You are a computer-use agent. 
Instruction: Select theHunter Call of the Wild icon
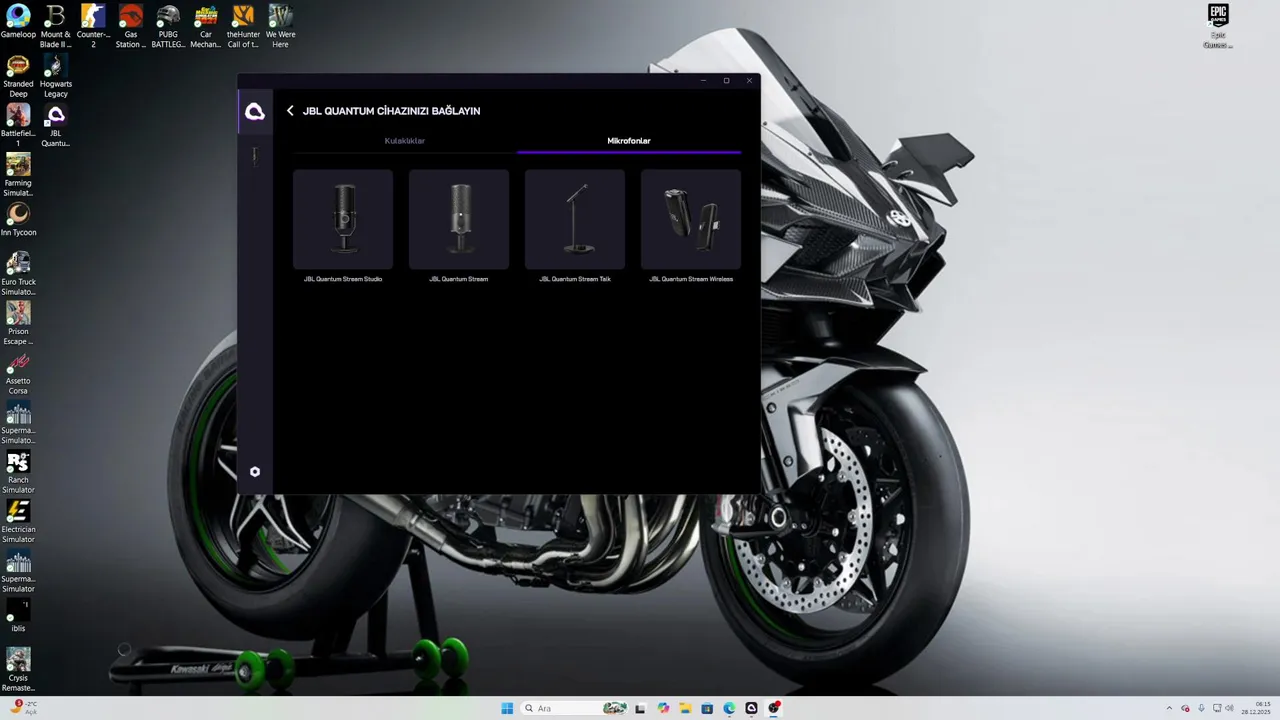243,26
